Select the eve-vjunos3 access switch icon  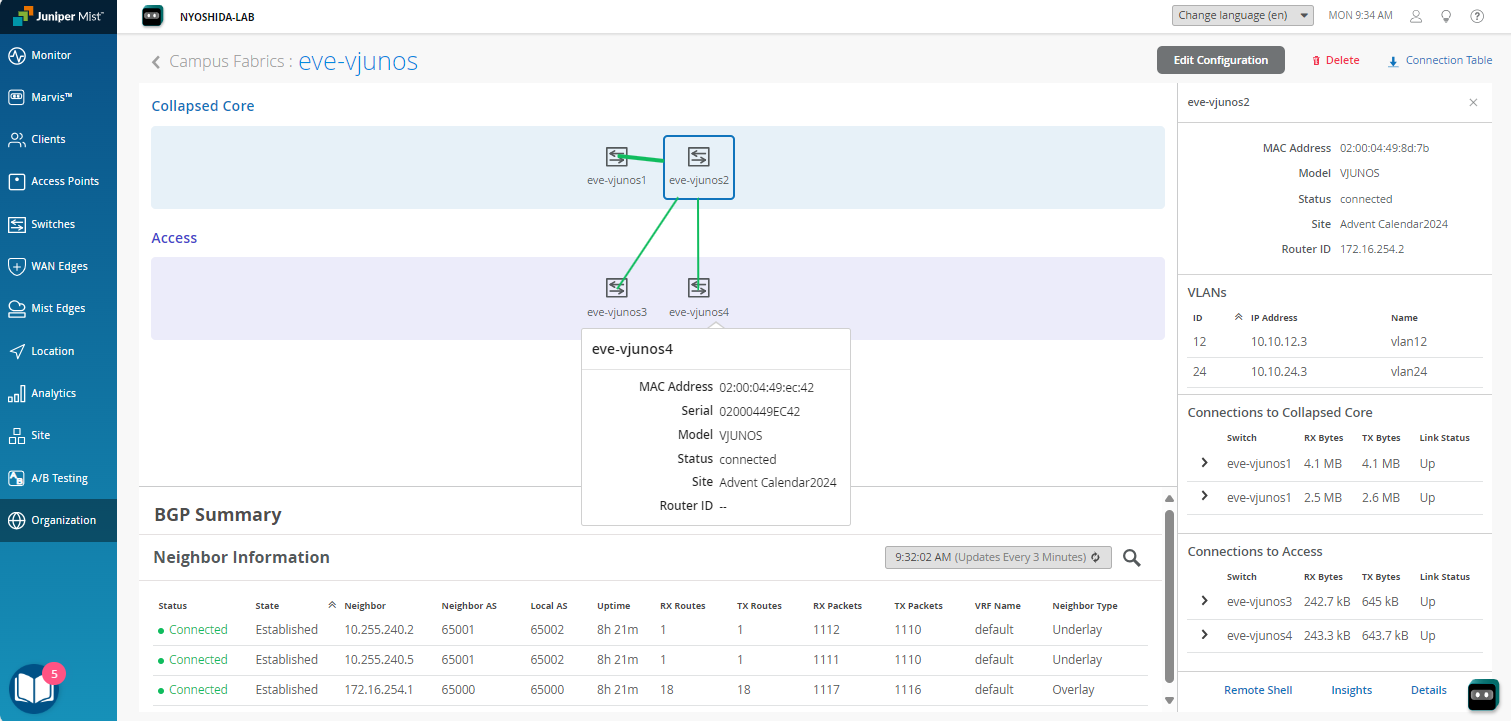click(x=616, y=288)
